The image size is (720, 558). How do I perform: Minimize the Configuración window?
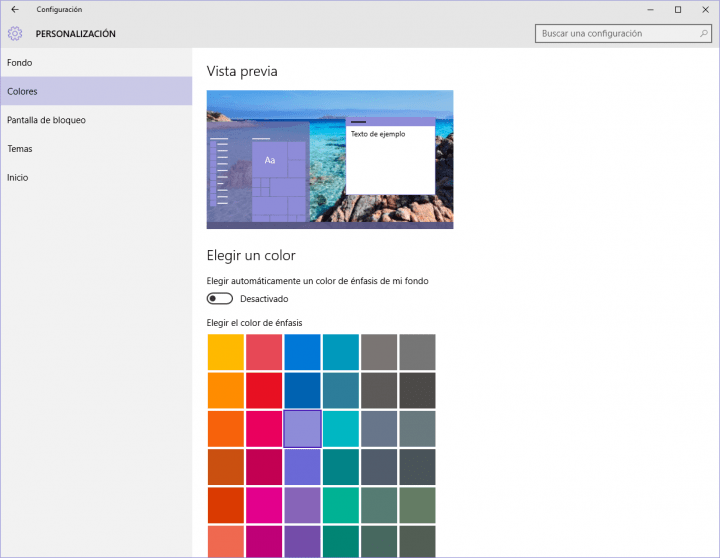650,9
